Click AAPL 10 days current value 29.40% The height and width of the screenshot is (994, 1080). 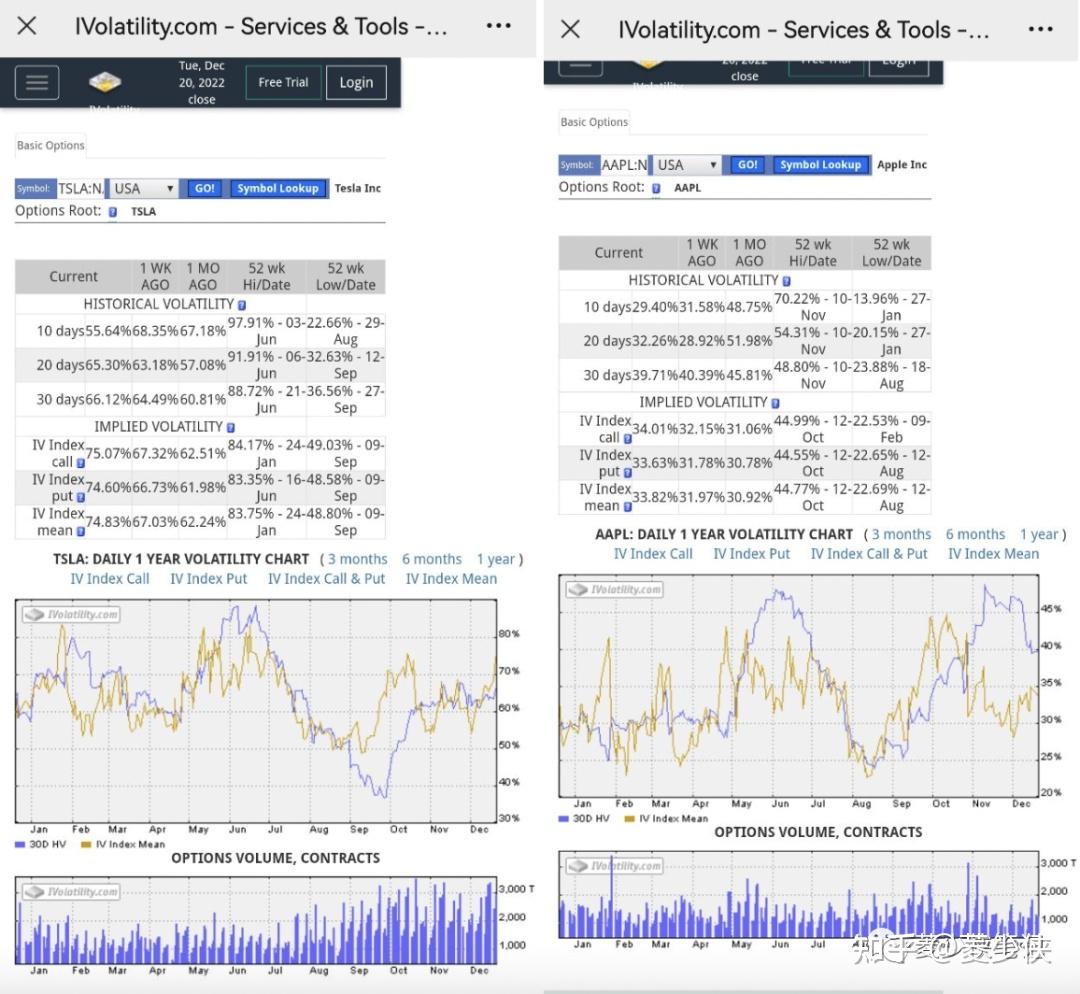[x=655, y=307]
